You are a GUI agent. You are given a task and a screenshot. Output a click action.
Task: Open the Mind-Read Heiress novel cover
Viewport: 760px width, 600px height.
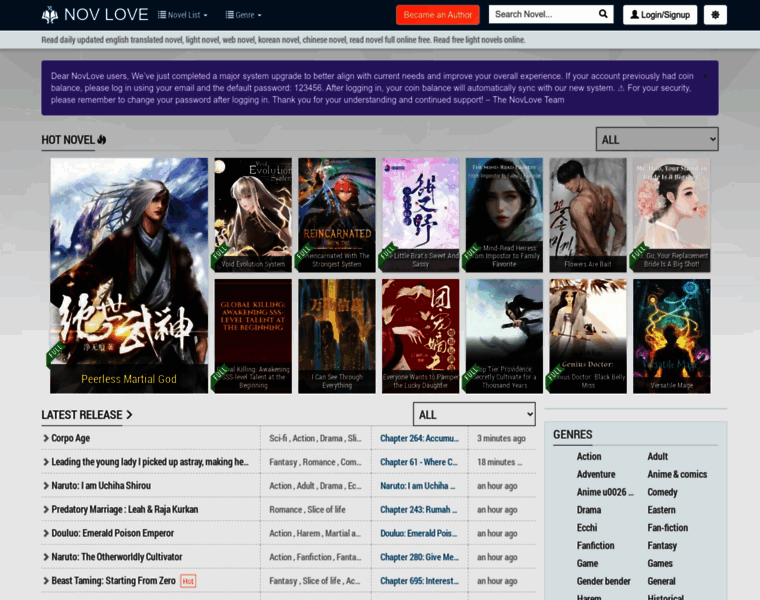[504, 215]
